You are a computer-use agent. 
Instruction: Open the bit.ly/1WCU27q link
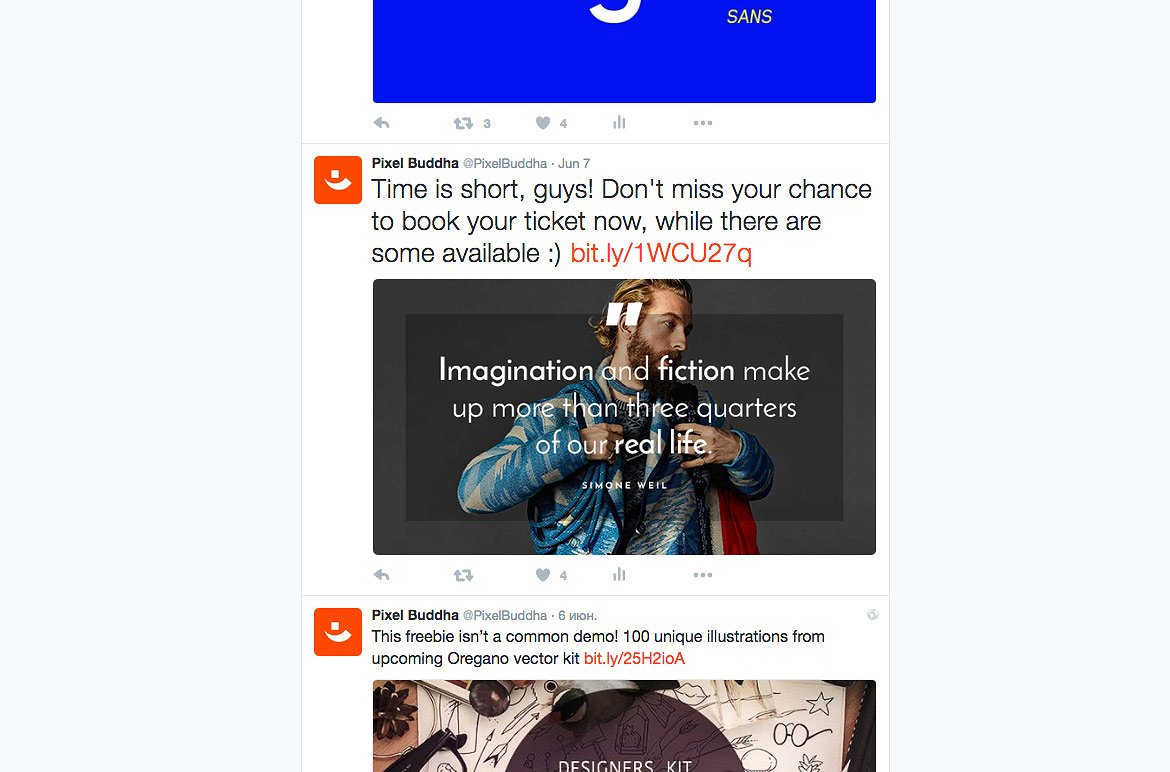[661, 254]
